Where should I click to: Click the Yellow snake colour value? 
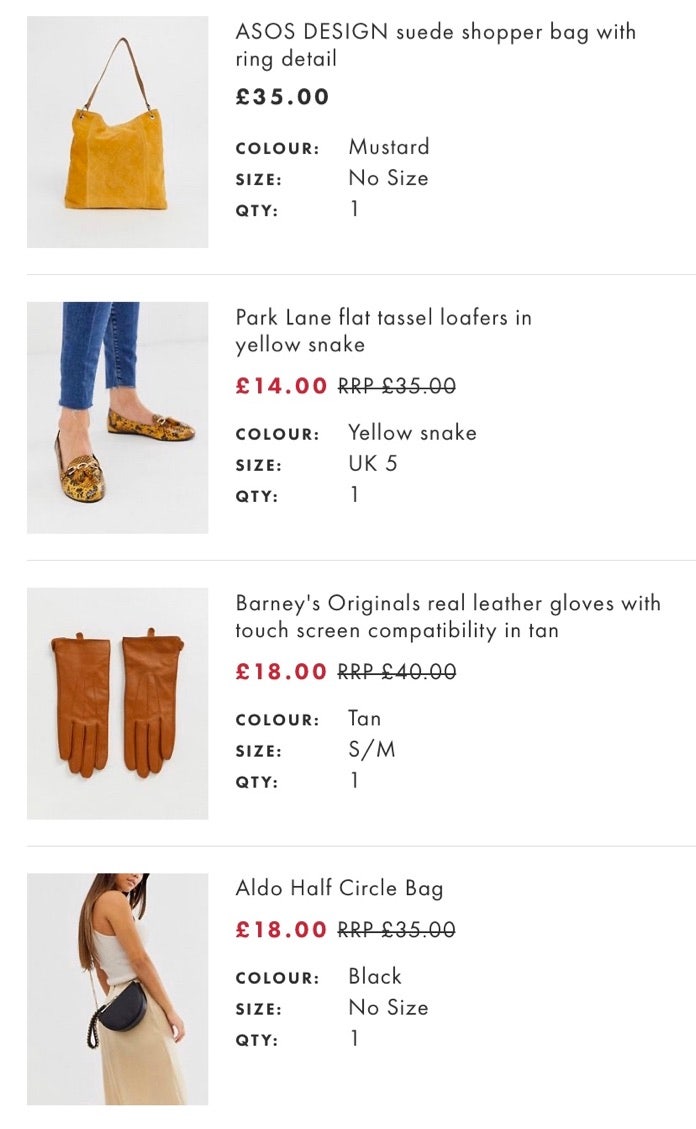pos(412,433)
